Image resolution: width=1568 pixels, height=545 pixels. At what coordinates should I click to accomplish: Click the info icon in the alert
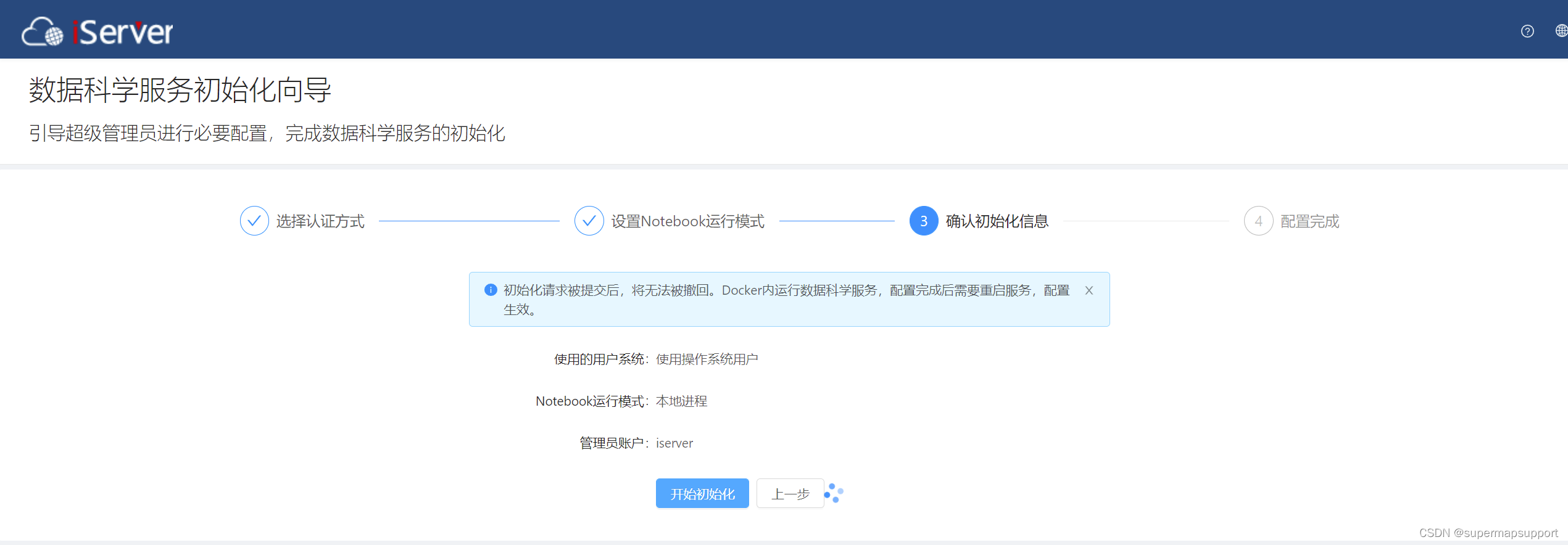491,290
